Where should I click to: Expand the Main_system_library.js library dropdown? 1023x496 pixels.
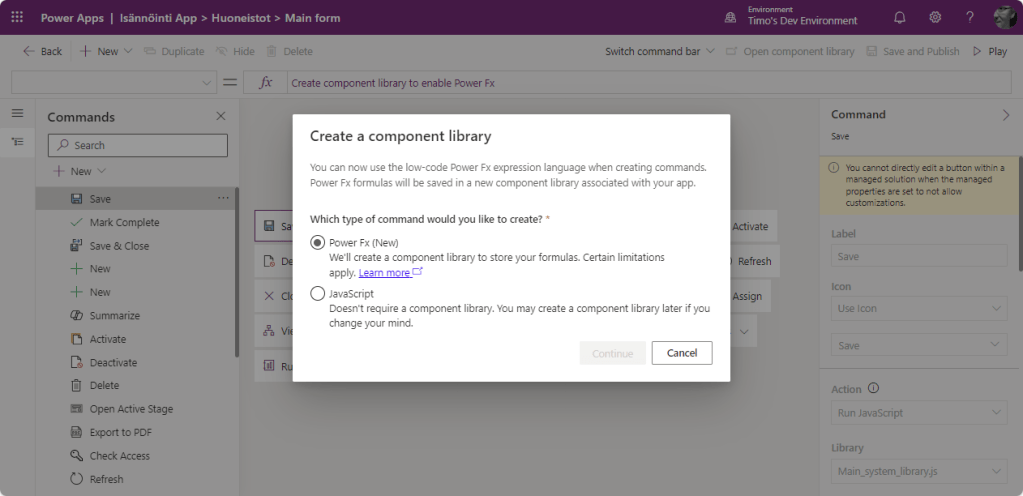pos(919,471)
